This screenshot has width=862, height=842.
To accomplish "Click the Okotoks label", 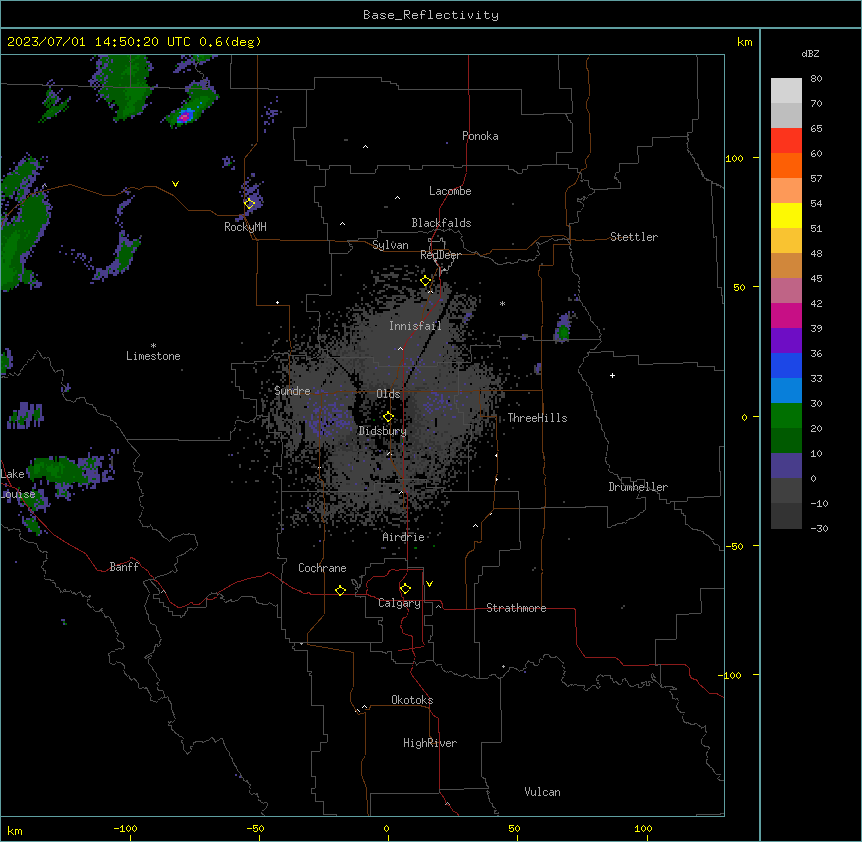I will pos(412,700).
